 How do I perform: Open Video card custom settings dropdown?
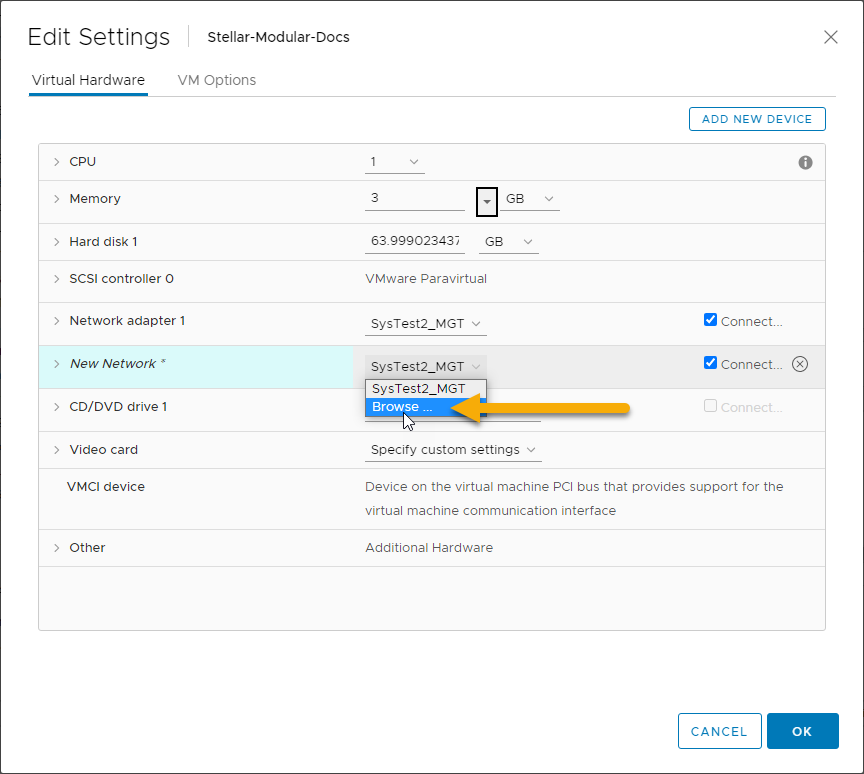[454, 450]
